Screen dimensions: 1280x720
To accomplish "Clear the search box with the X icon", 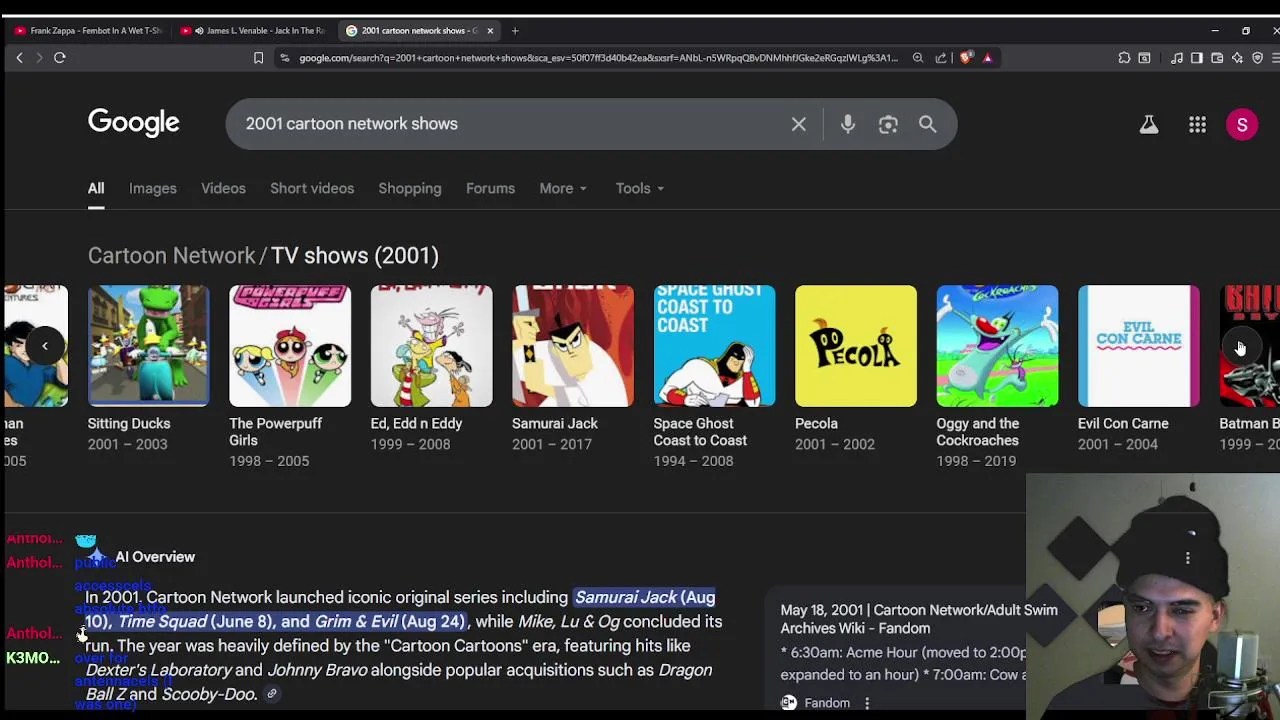I will click(x=798, y=124).
